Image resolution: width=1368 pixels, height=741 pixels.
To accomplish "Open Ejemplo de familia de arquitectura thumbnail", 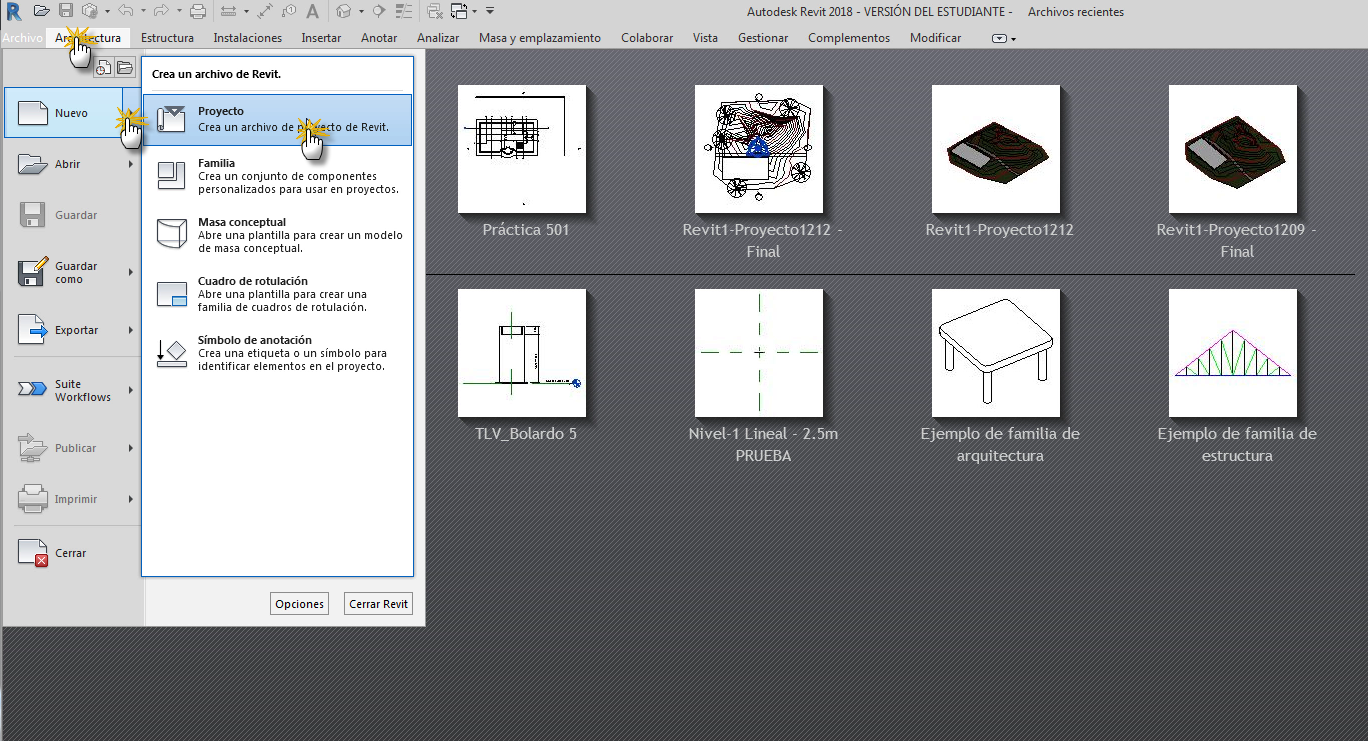I will pyautogui.click(x=996, y=353).
